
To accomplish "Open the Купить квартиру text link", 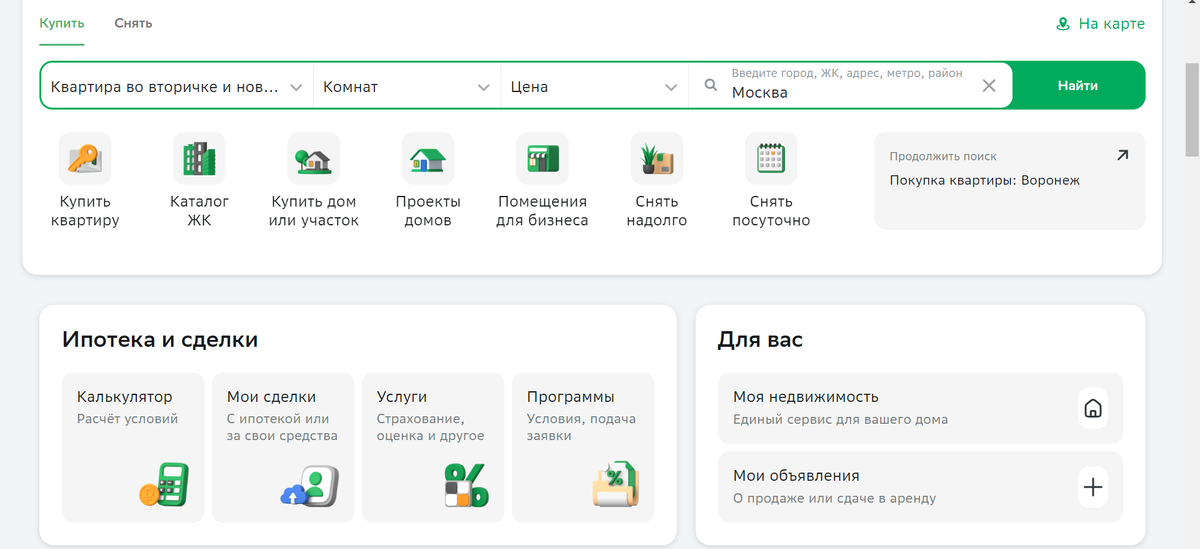I will 85,211.
